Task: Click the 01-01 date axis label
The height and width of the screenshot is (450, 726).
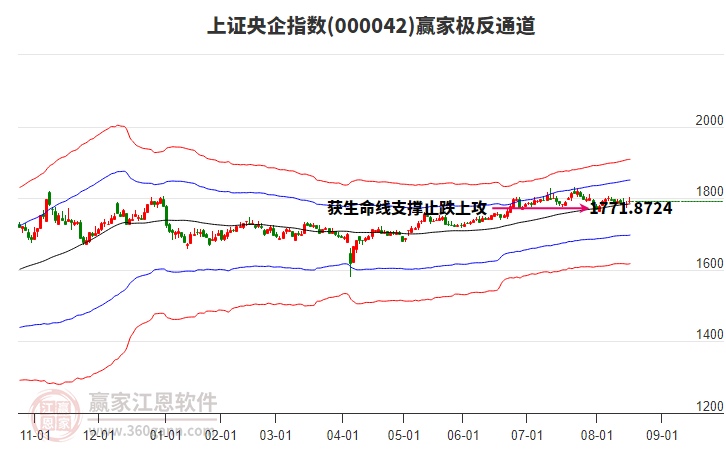Action: click(166, 436)
